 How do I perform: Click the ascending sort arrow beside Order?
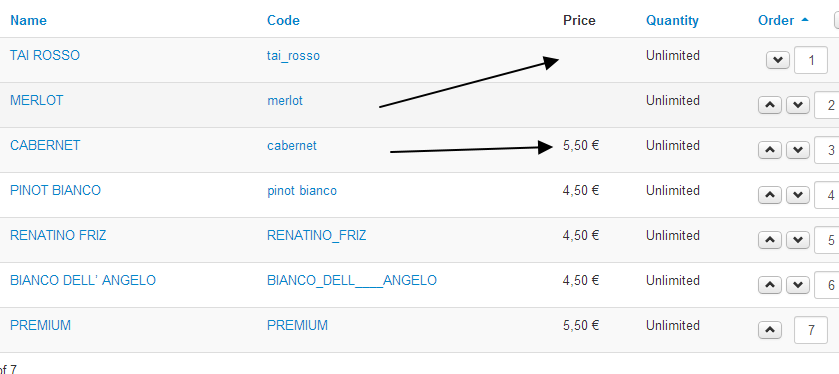(805, 20)
